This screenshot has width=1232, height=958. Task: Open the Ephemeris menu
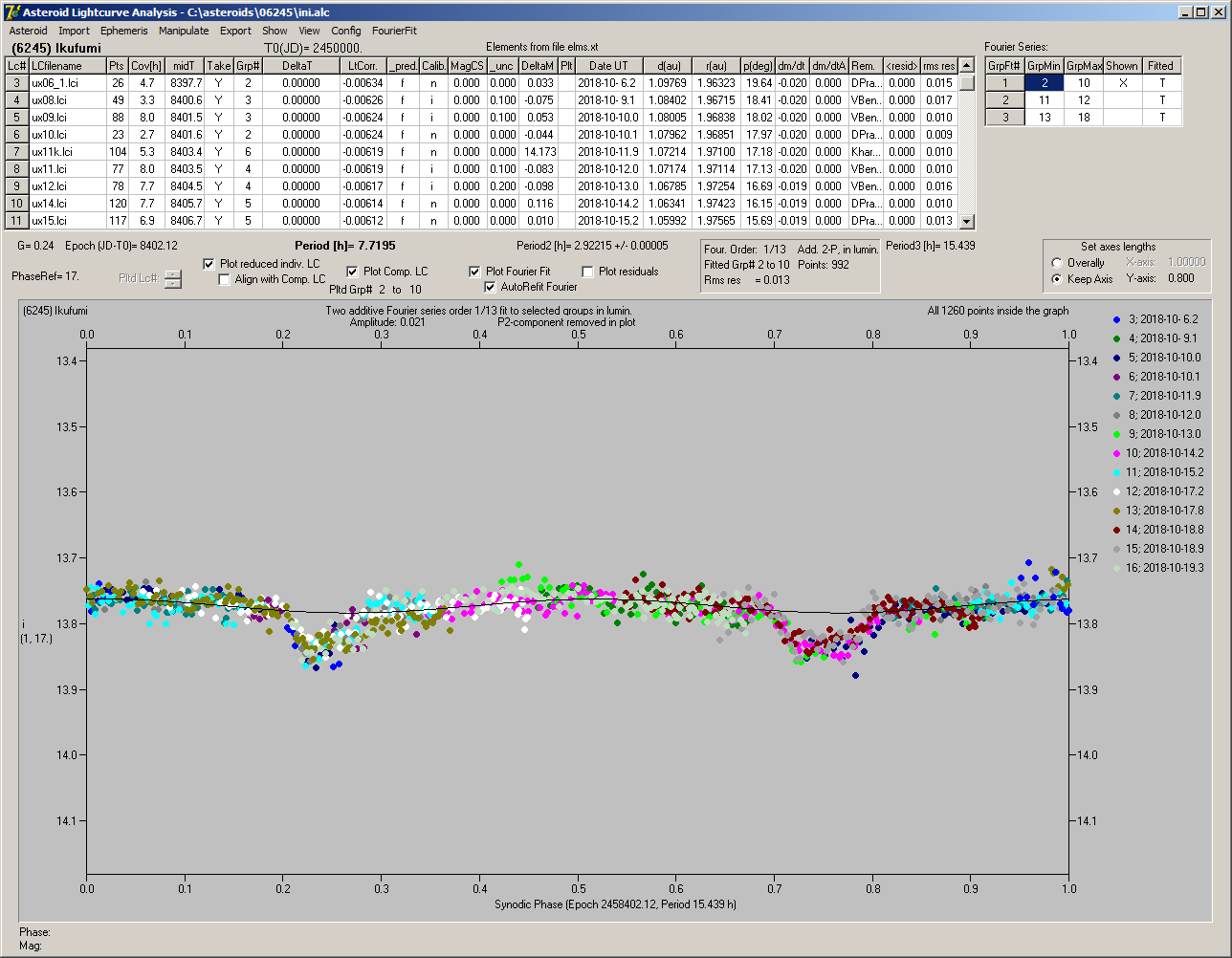click(x=123, y=31)
